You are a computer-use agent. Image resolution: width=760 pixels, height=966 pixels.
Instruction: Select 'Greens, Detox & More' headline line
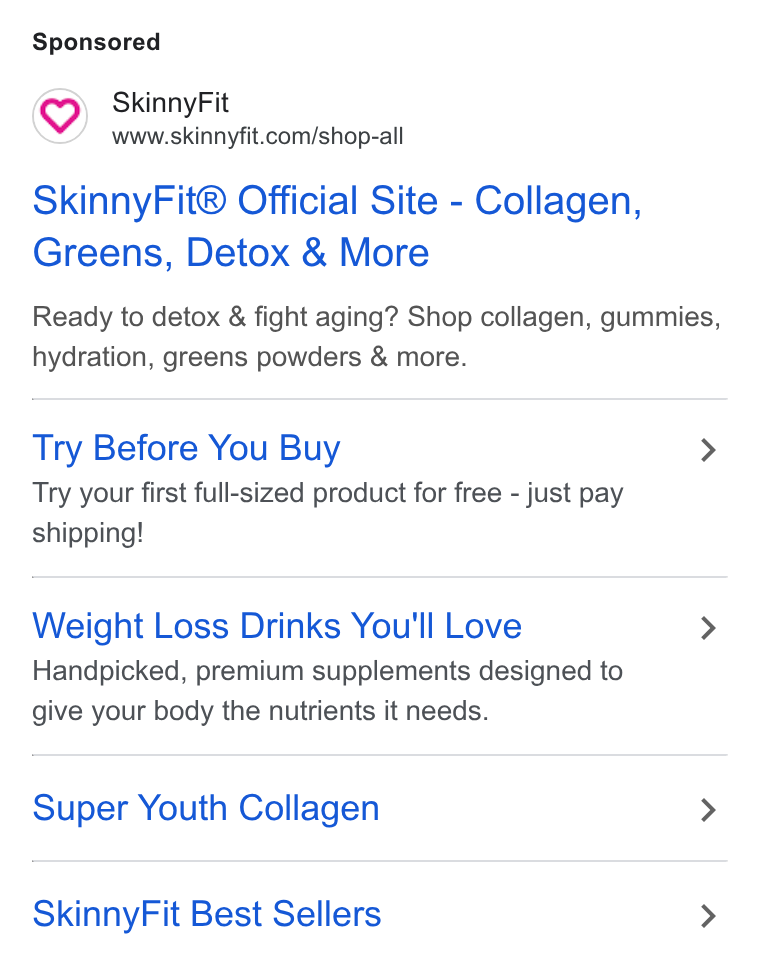coord(231,253)
